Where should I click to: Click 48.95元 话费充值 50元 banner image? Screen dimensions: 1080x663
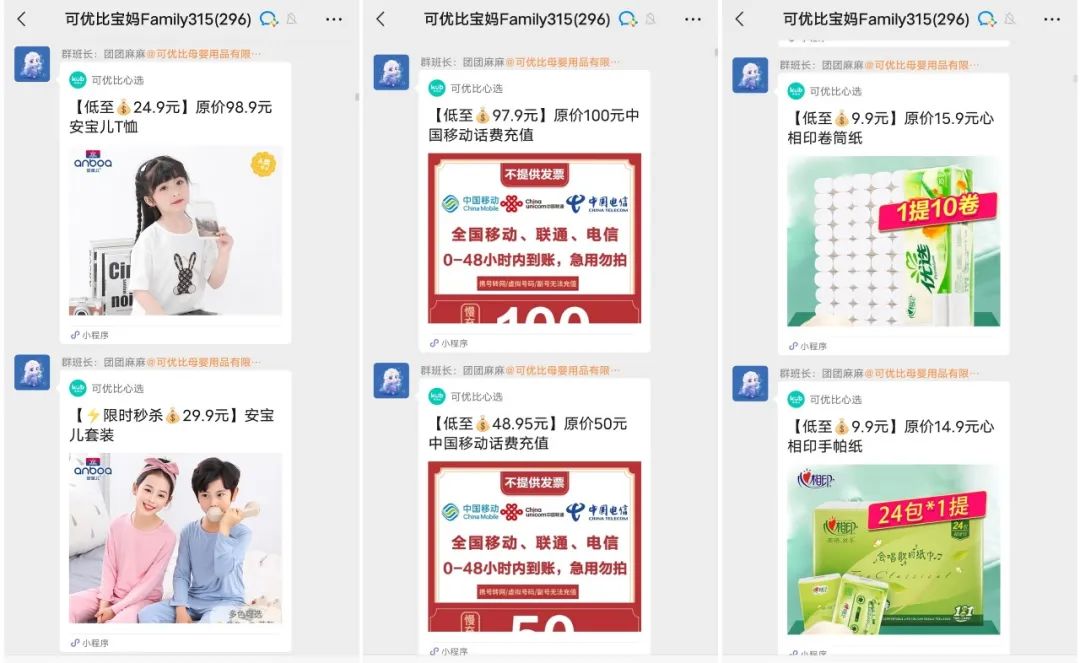534,547
